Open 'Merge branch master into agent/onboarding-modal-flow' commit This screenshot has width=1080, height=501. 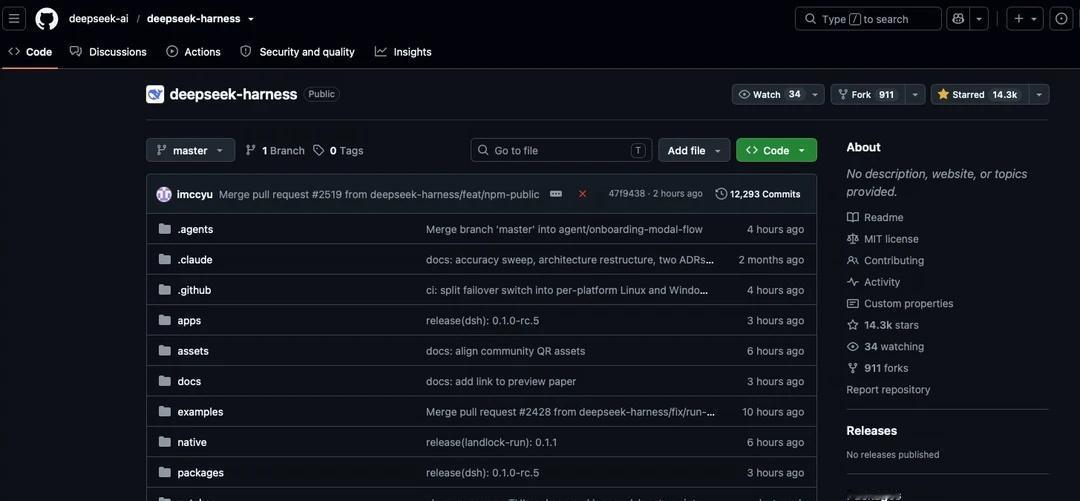point(564,229)
